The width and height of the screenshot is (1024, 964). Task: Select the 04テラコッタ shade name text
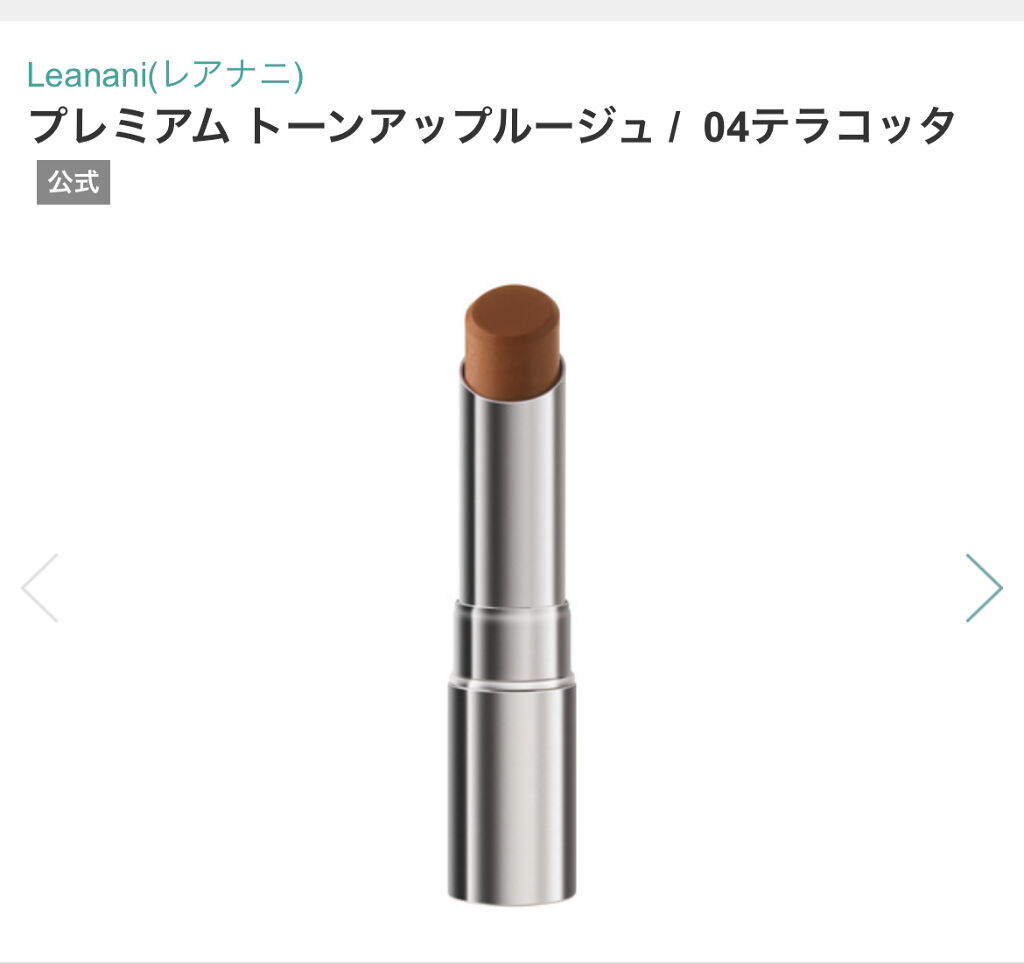coord(829,127)
